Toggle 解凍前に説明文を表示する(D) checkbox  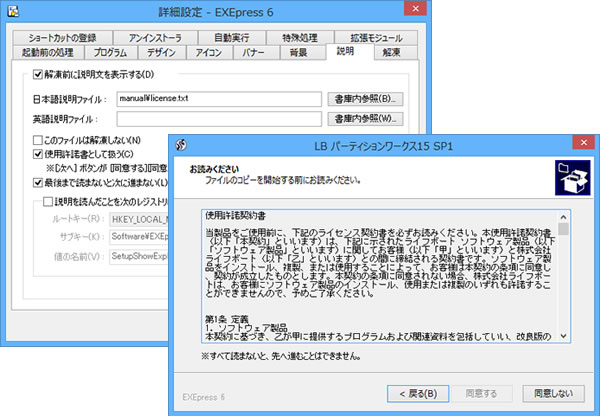point(38,74)
